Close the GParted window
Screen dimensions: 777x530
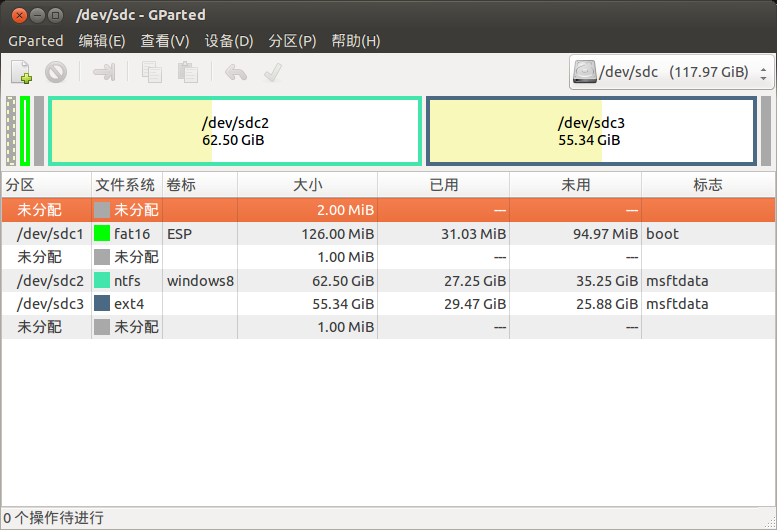(19, 15)
